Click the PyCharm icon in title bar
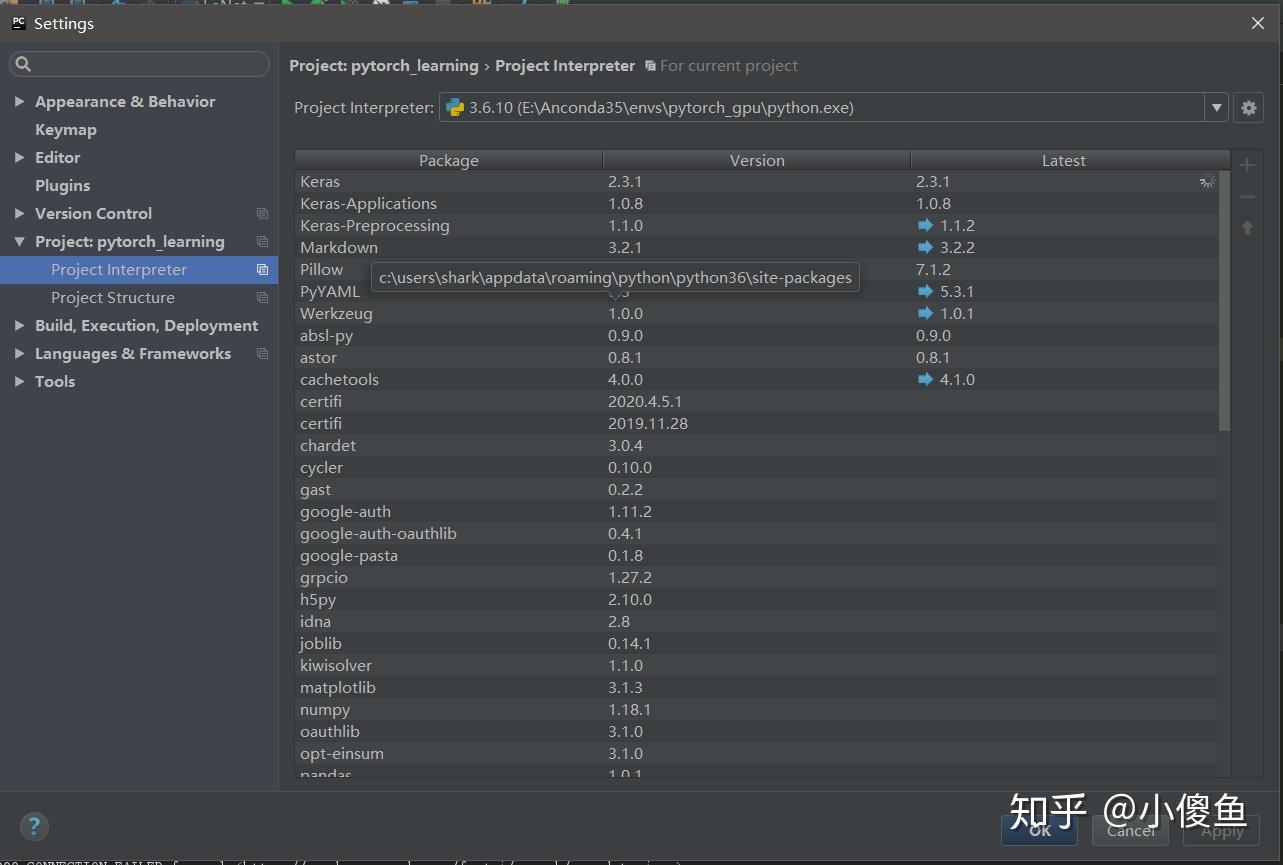1283x865 pixels. click(18, 23)
